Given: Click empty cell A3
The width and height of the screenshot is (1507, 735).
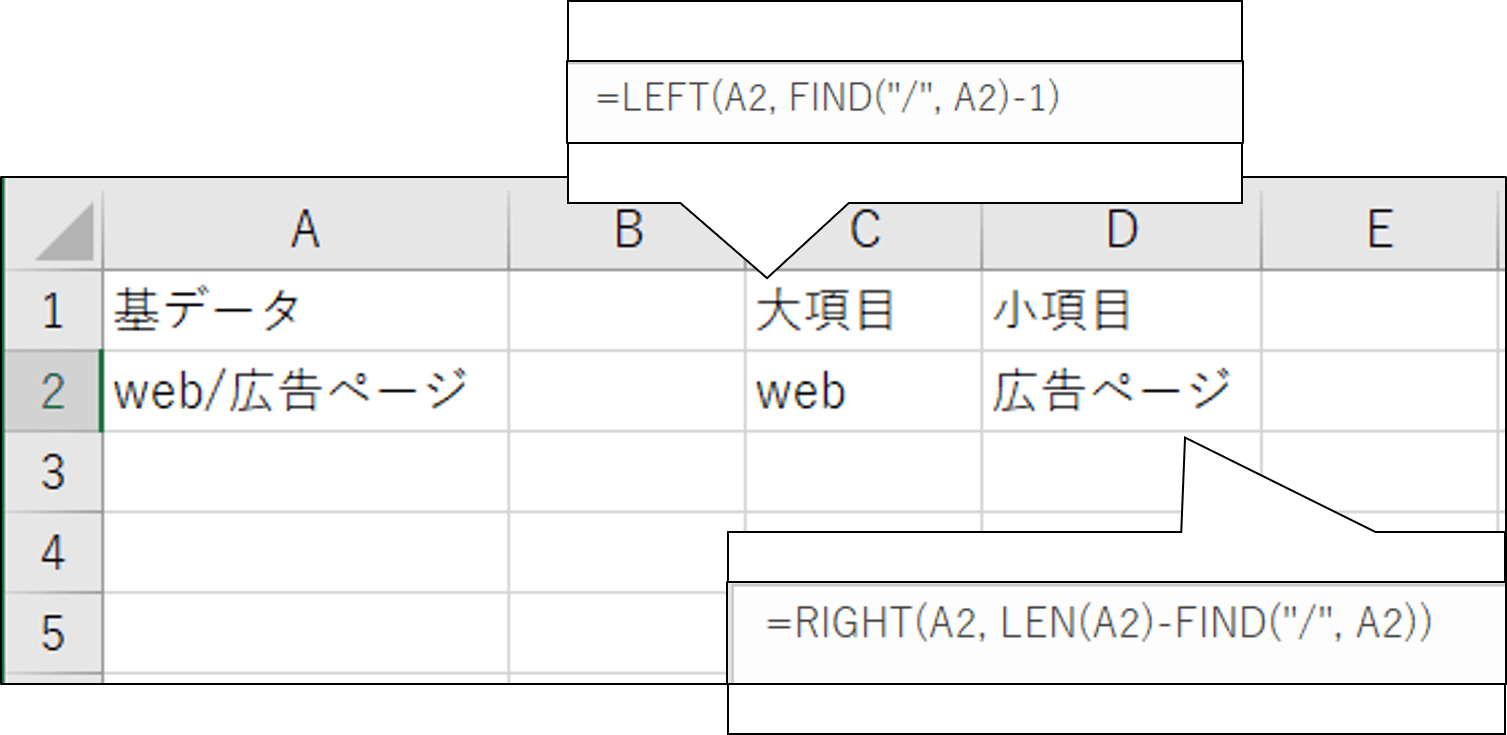Looking at the screenshot, I should (305, 472).
